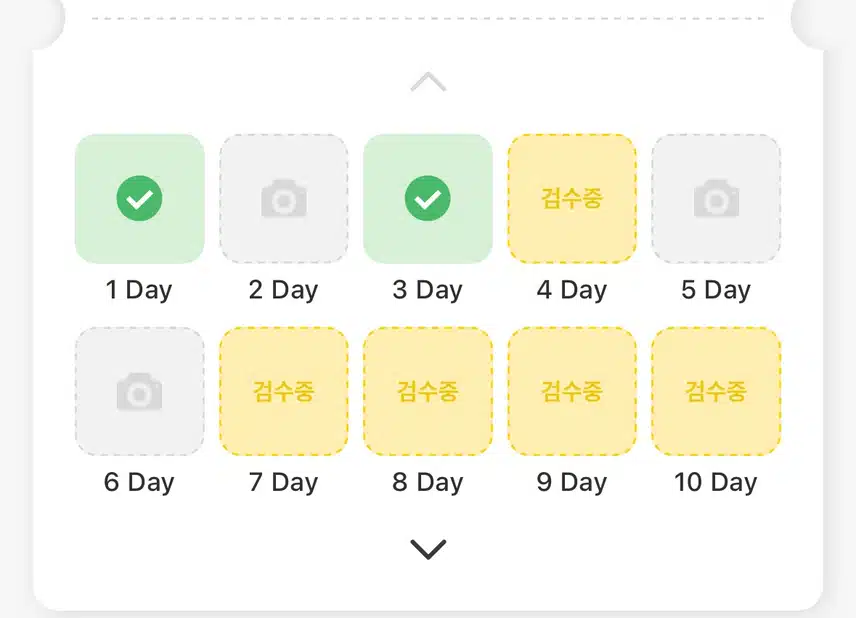
Task: Click the "1 Day" label
Action: (x=139, y=290)
